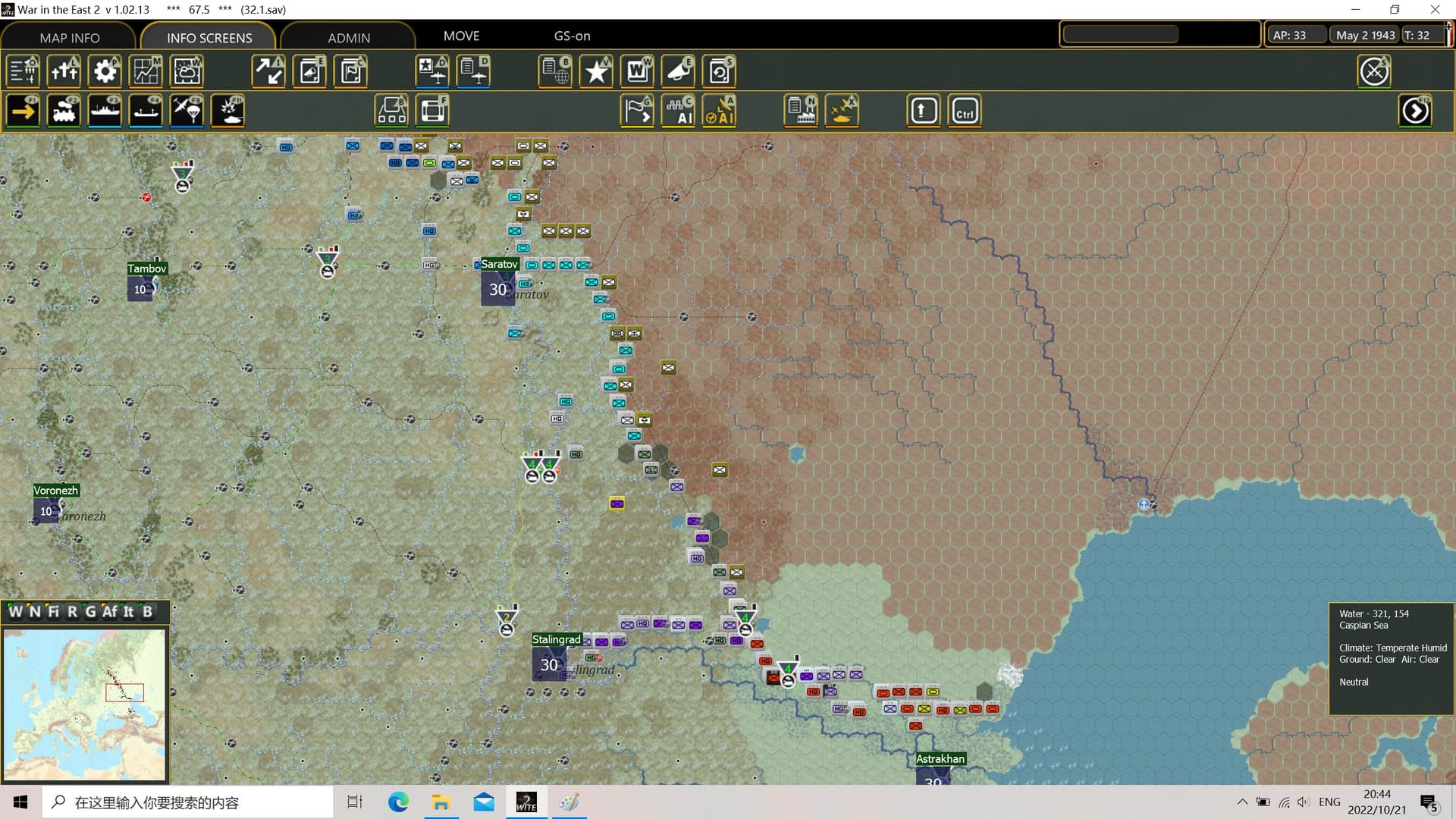Select the Stalingrad city label

(x=556, y=639)
